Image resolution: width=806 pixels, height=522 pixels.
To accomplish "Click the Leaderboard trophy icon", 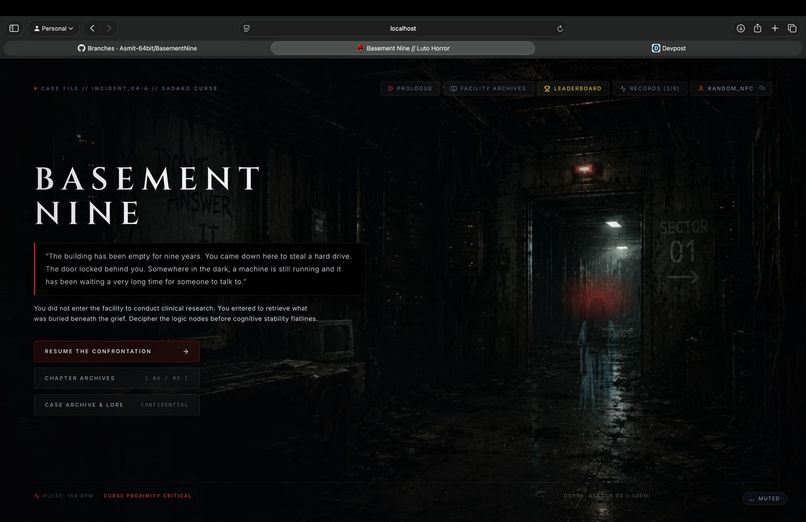I will [547, 88].
